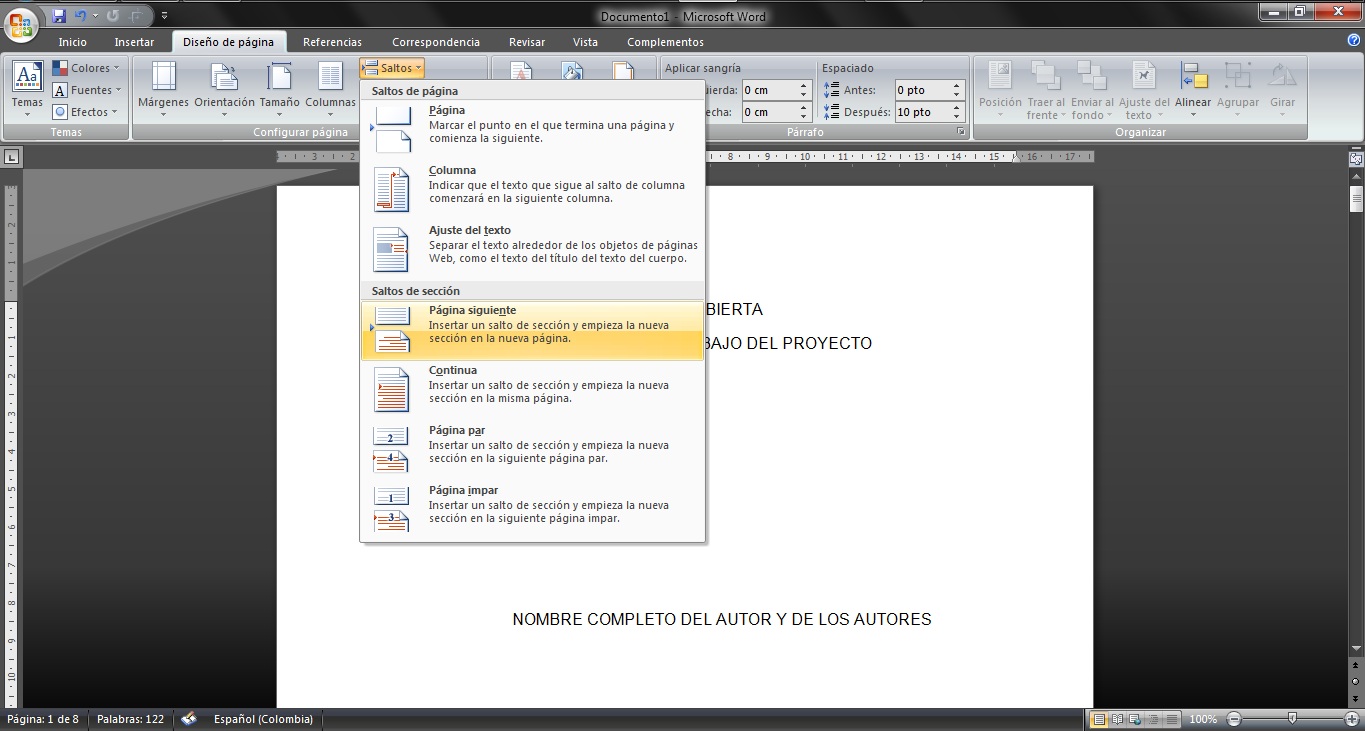The height and width of the screenshot is (731, 1365).
Task: Click the Girar rotate icon
Action: 1282,88
